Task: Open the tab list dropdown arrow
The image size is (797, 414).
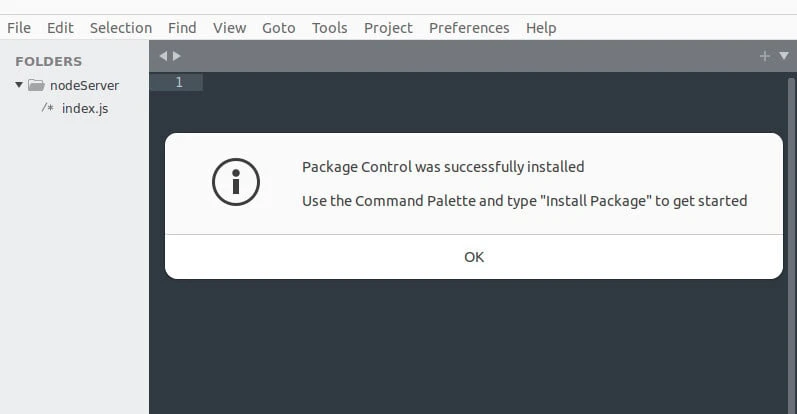Action: pos(783,56)
